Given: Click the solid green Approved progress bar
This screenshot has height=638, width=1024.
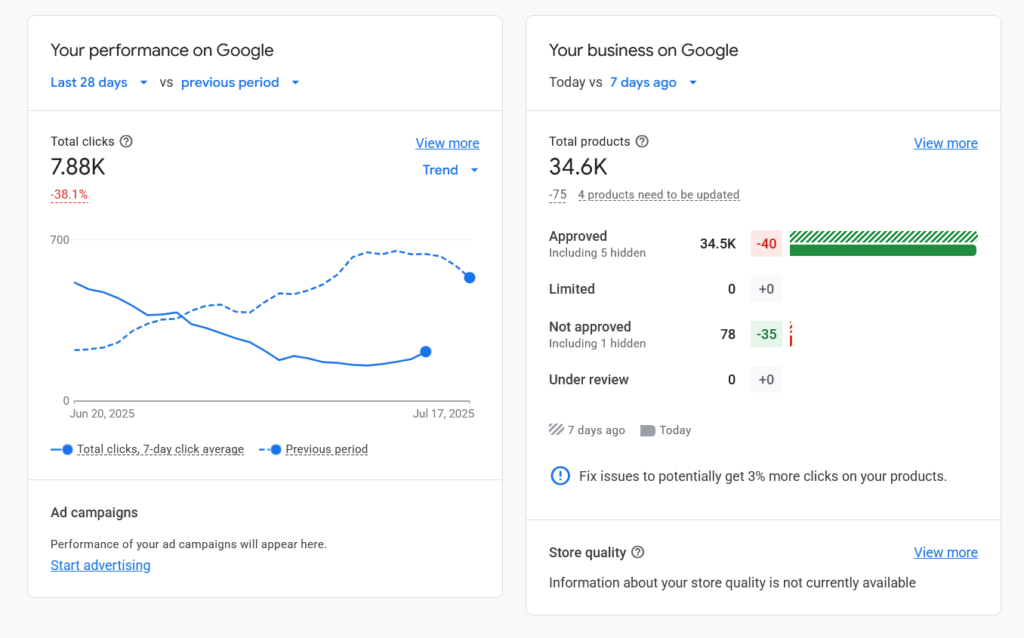Looking at the screenshot, I should (x=882, y=250).
